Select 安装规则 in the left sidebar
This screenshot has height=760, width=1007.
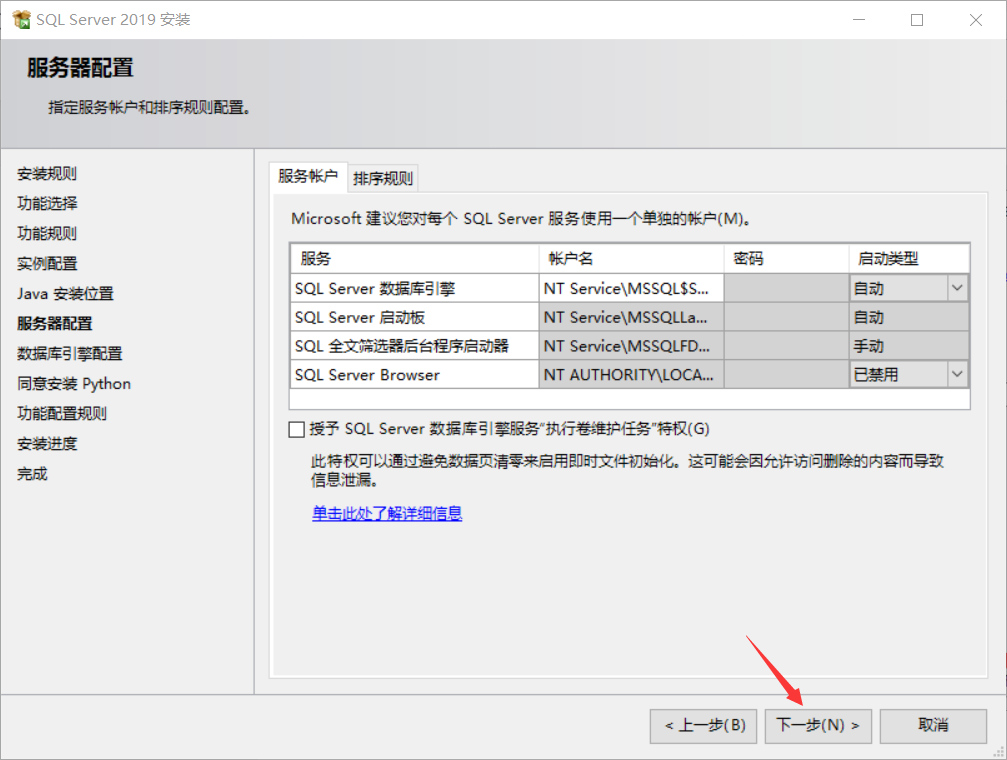48,173
